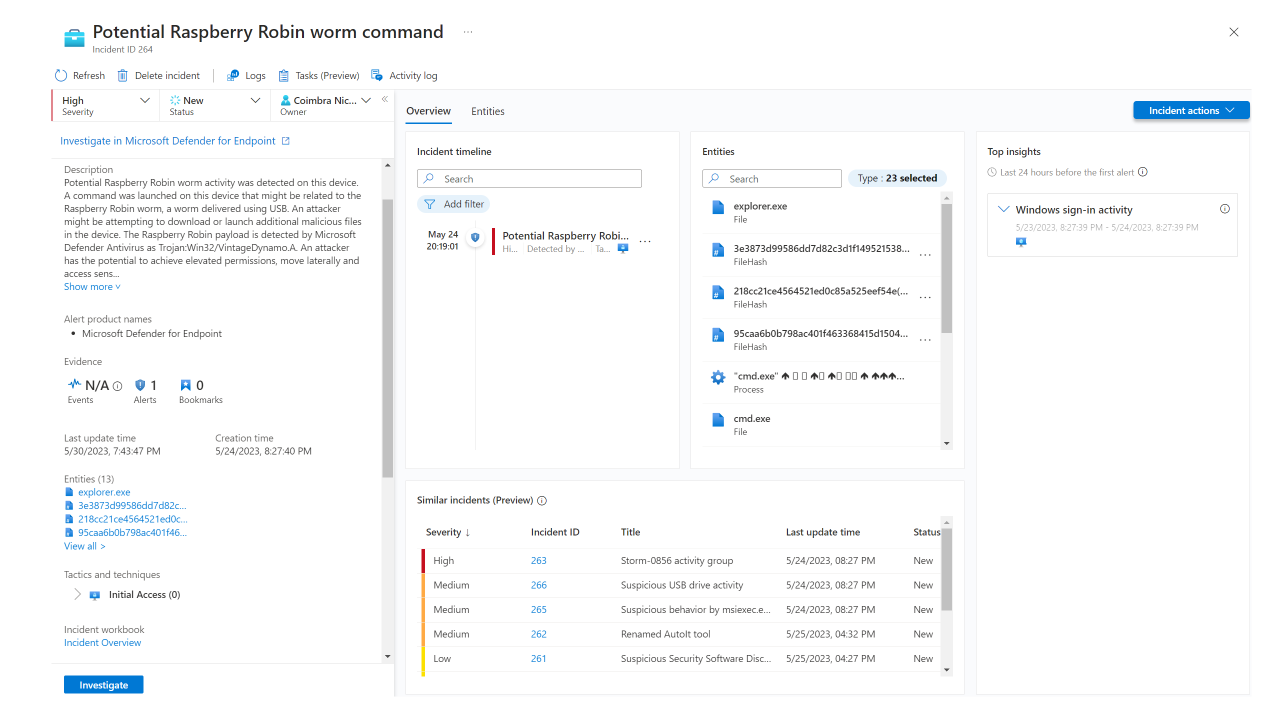Click the Investigate button
Screen dimensions: 1280x720
pyautogui.click(x=104, y=685)
